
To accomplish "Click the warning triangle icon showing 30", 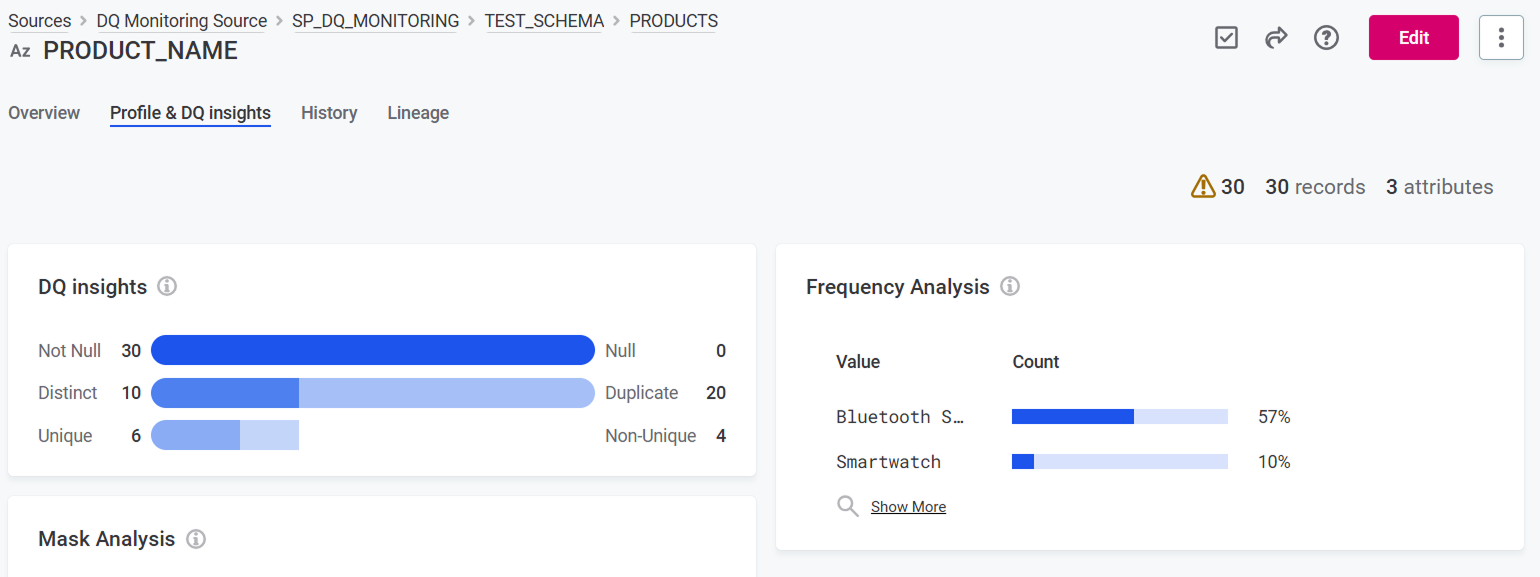I will click(1203, 187).
